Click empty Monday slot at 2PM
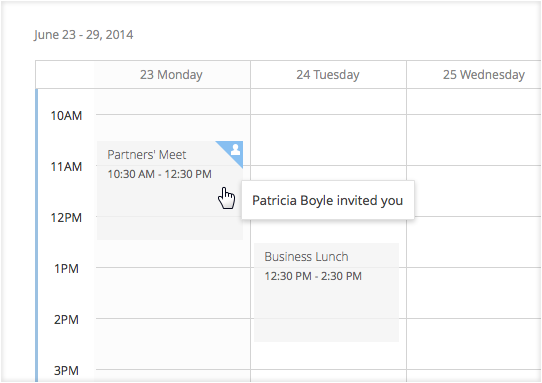The image size is (542, 383). (x=172, y=344)
